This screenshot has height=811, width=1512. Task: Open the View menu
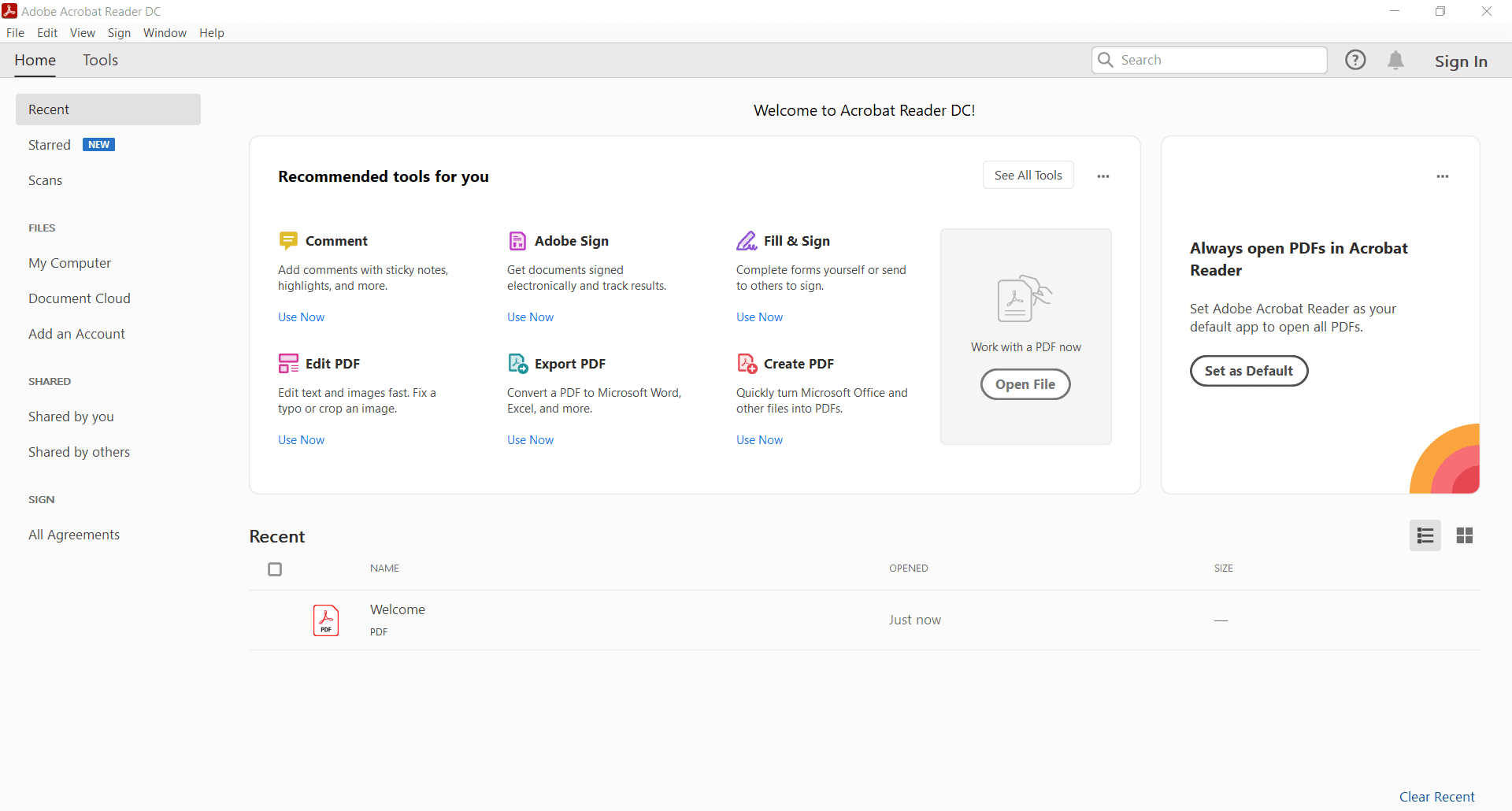click(83, 32)
